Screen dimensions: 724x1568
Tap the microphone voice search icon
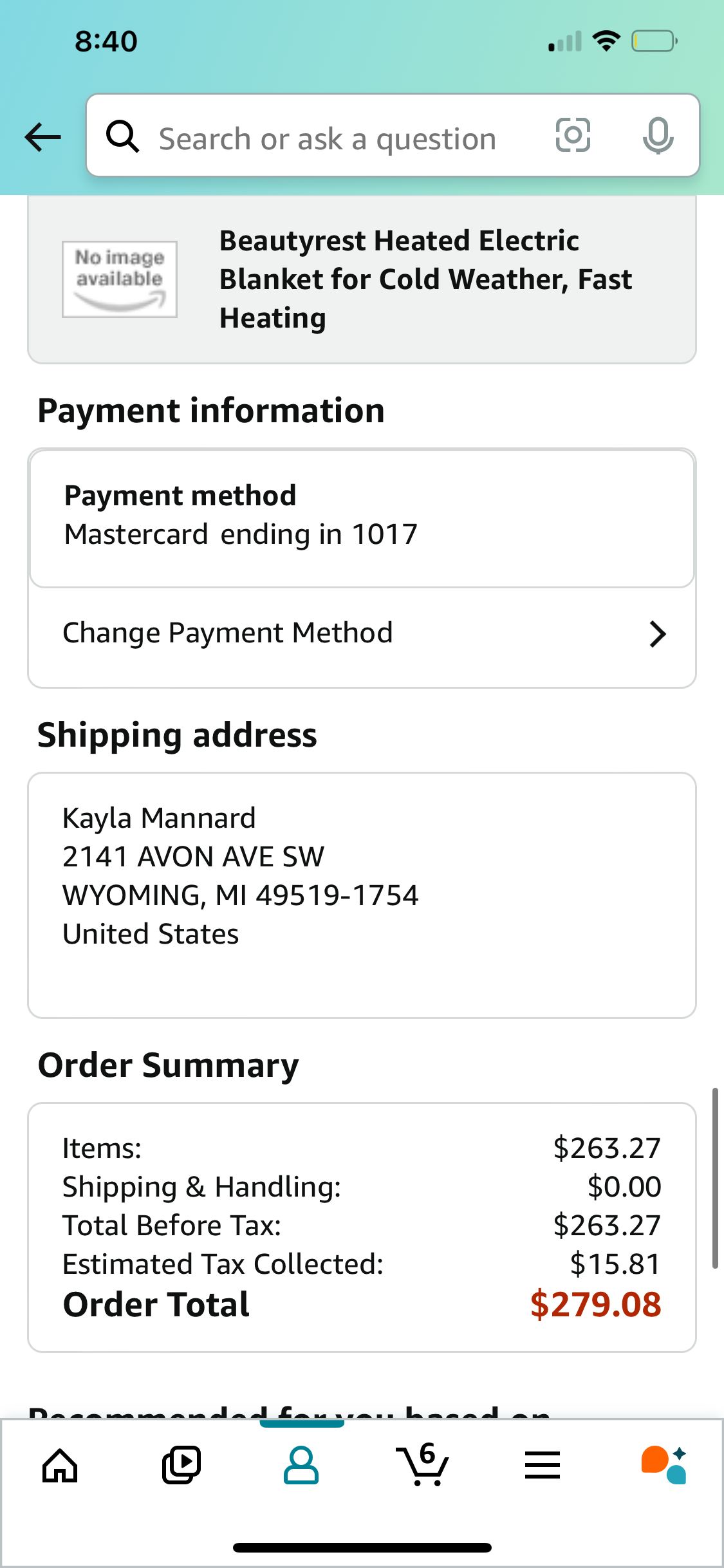coord(658,136)
